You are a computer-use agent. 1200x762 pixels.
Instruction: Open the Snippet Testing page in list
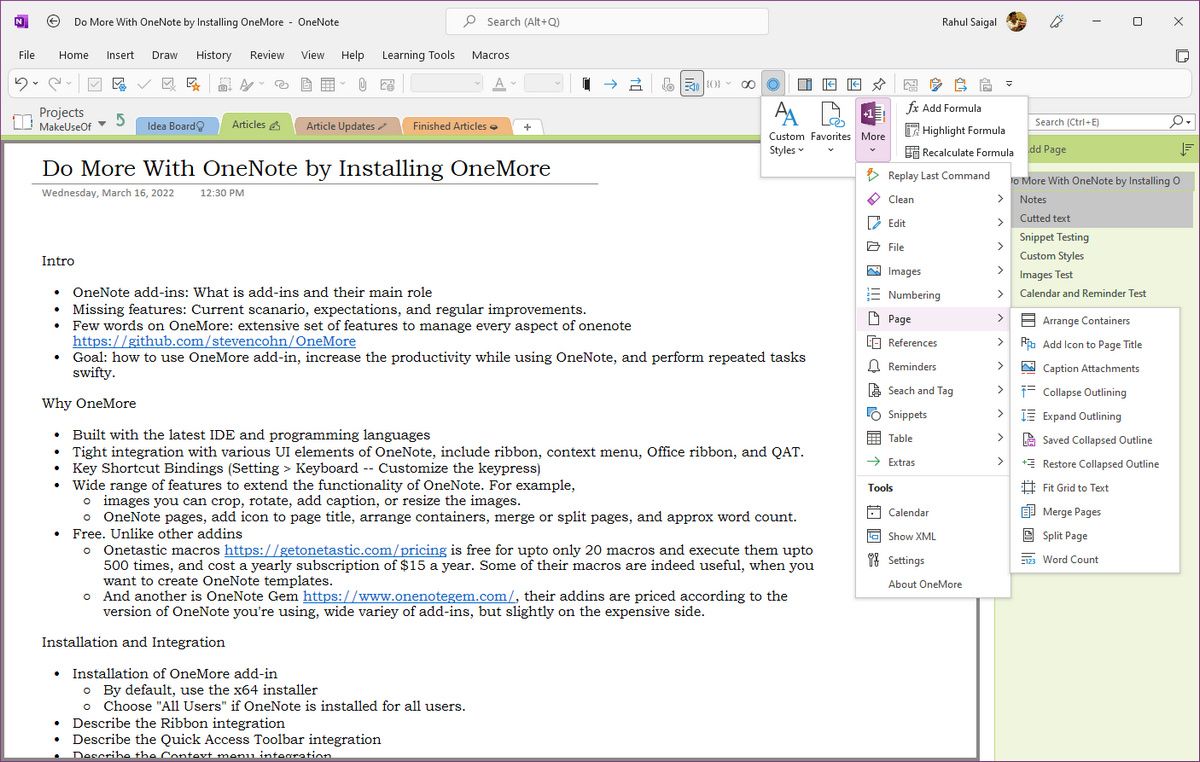click(x=1054, y=237)
